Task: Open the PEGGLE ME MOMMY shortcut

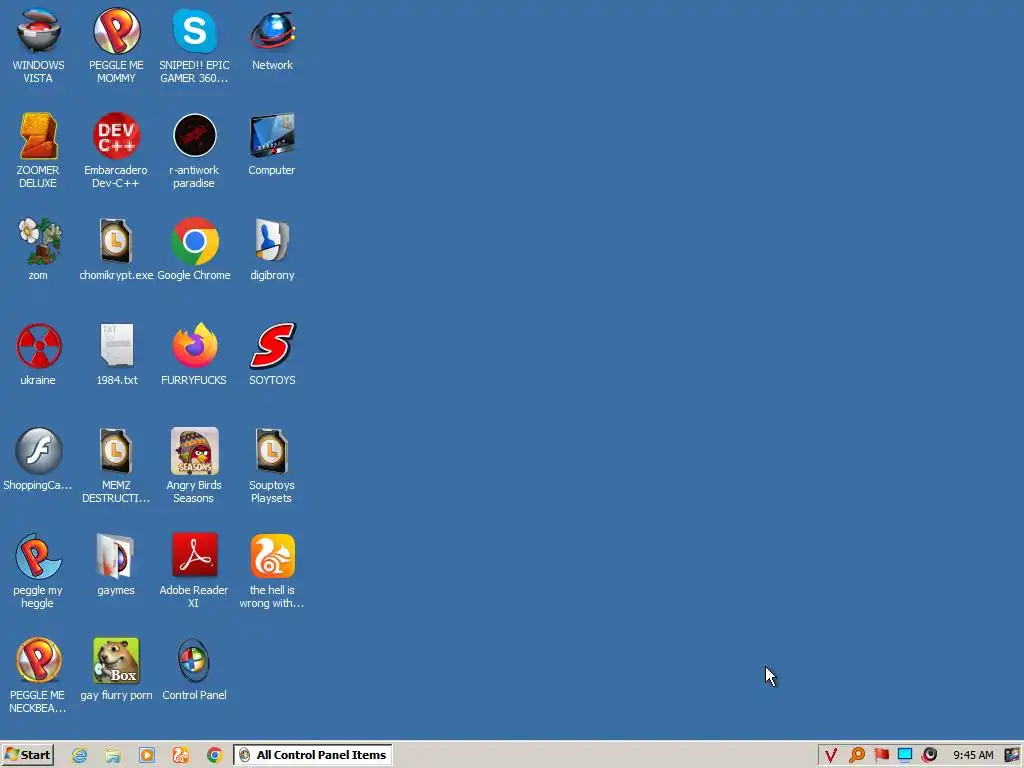Action: (116, 44)
